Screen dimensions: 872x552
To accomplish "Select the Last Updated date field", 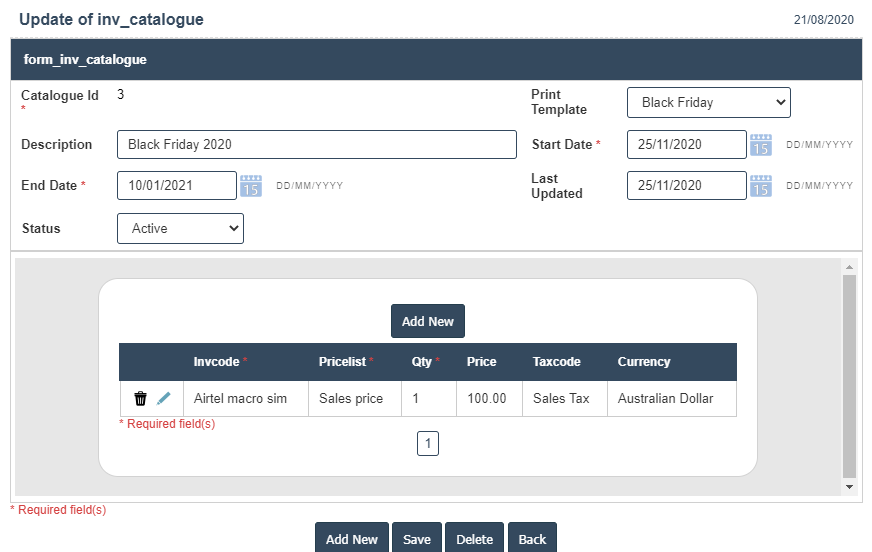I will tap(686, 185).
